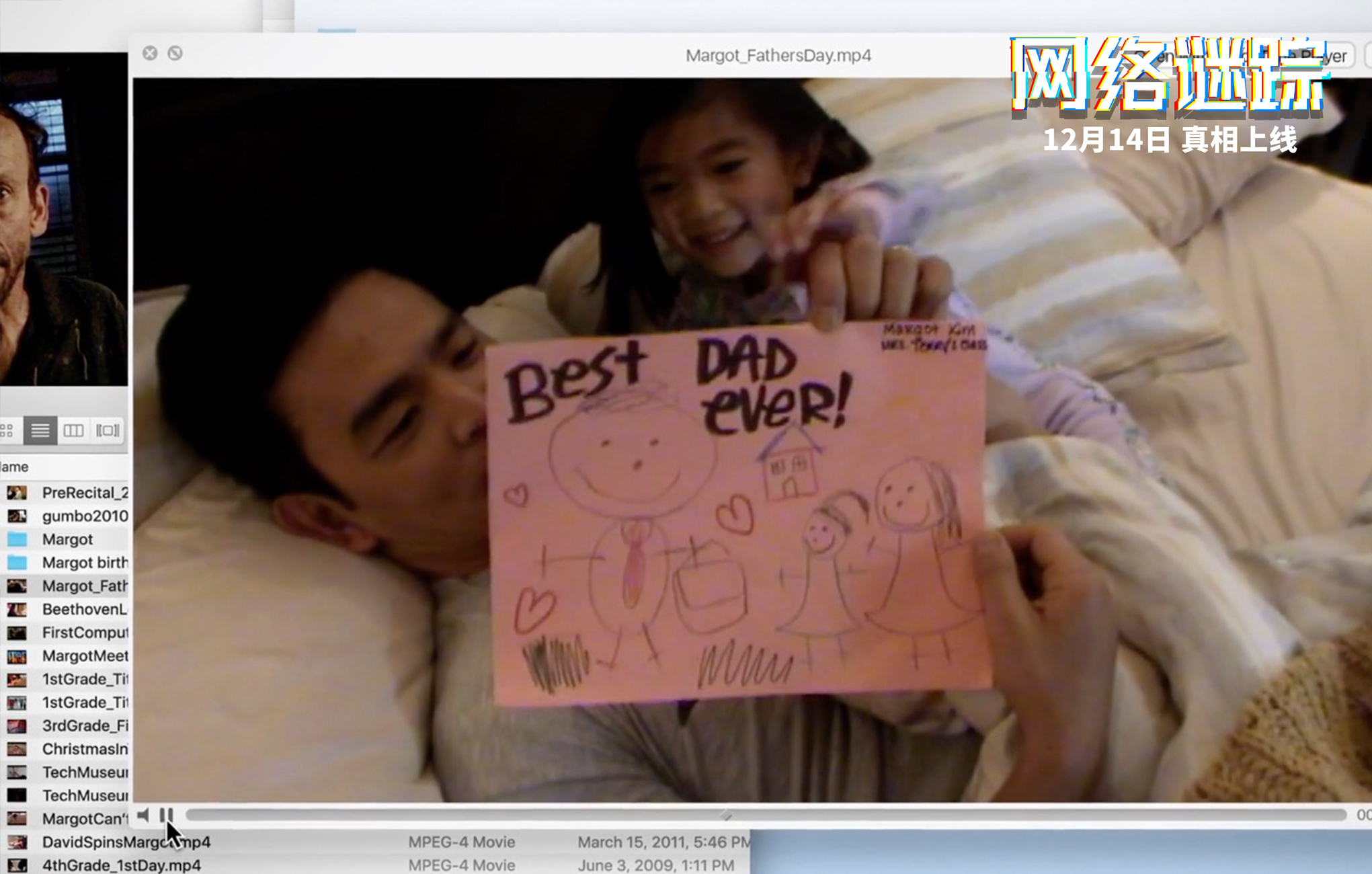Open the Margot folder
The image size is (1372, 874).
click(x=67, y=539)
